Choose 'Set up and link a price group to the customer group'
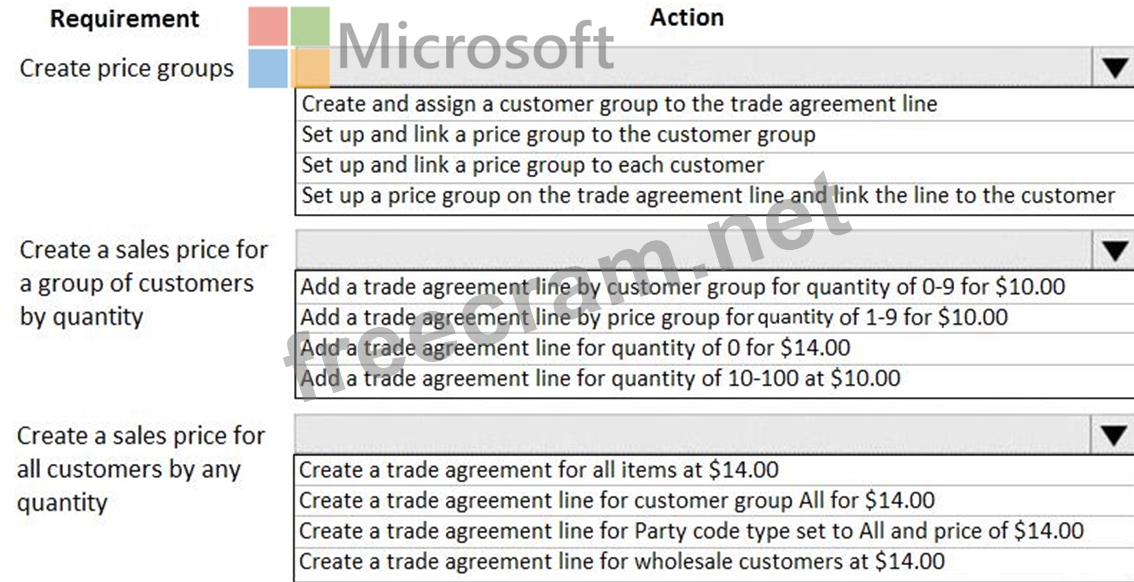Screen dimensions: 1134x582 tap(558, 134)
